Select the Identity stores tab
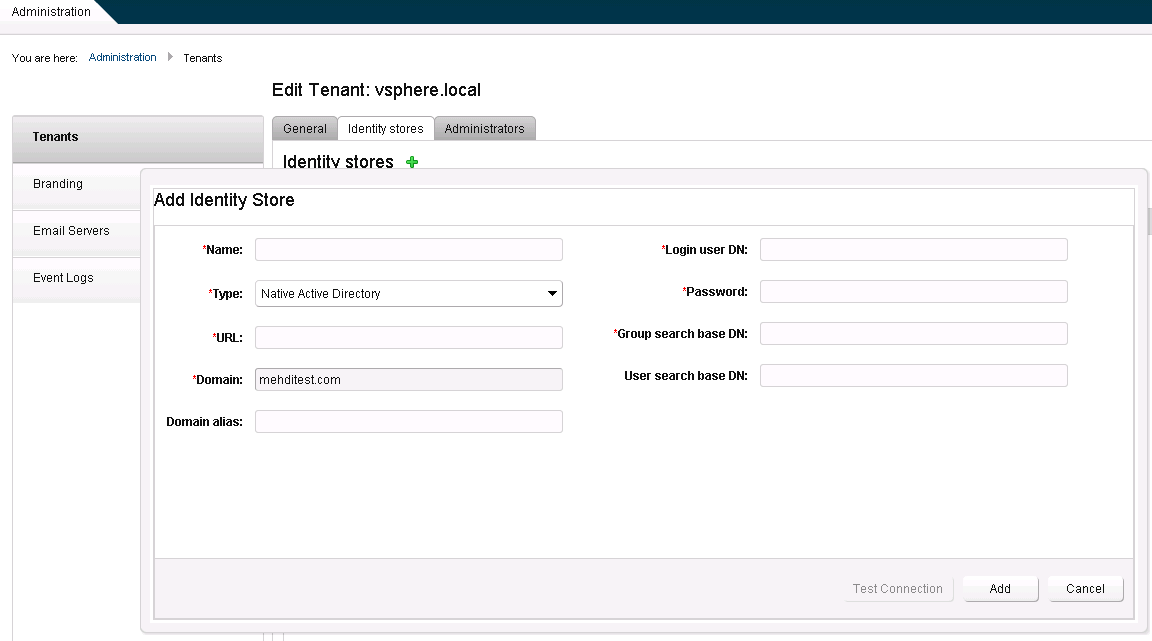The height and width of the screenshot is (641, 1152). [385, 129]
